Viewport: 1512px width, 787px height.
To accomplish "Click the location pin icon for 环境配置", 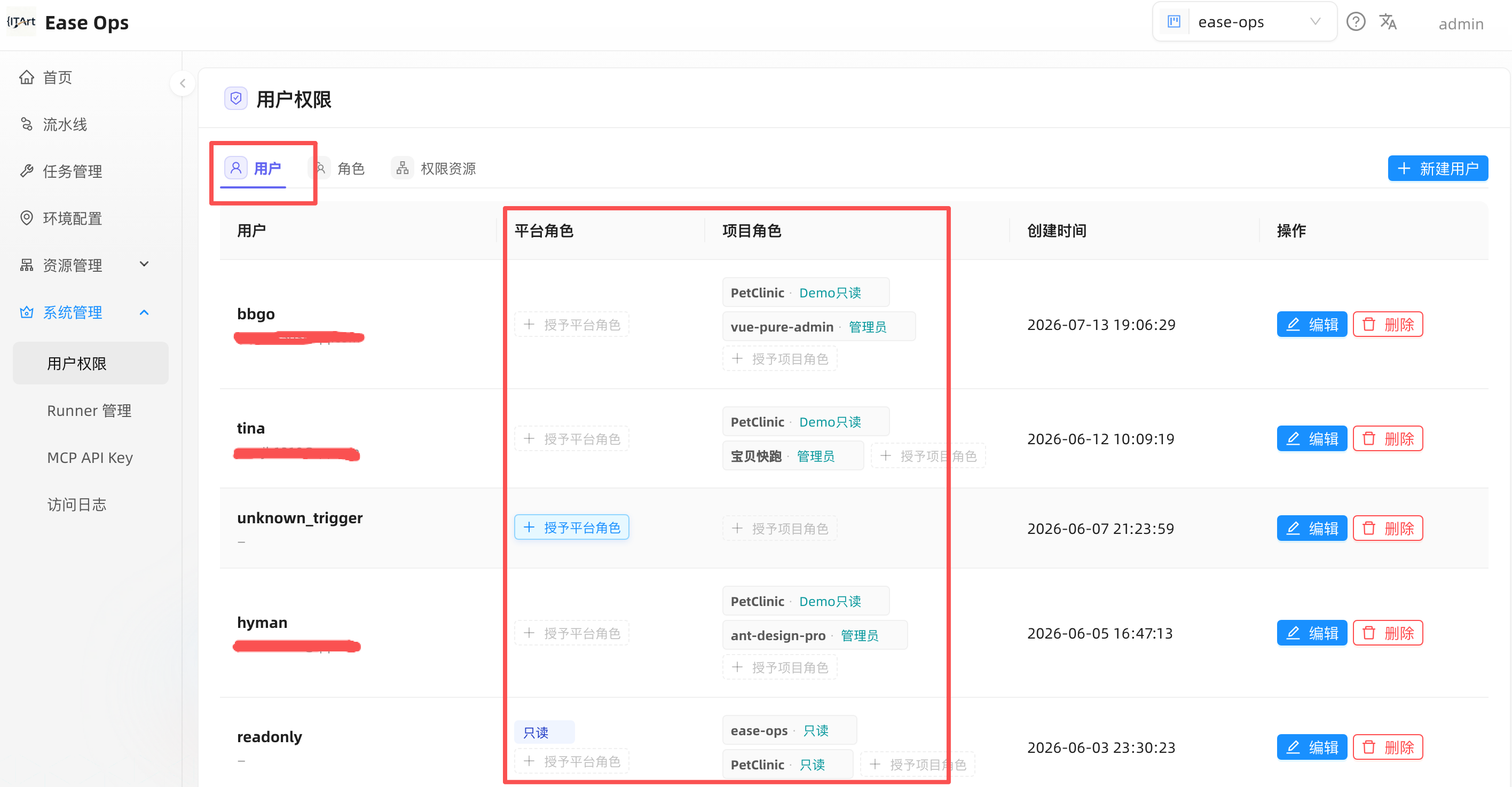I will tap(26, 218).
